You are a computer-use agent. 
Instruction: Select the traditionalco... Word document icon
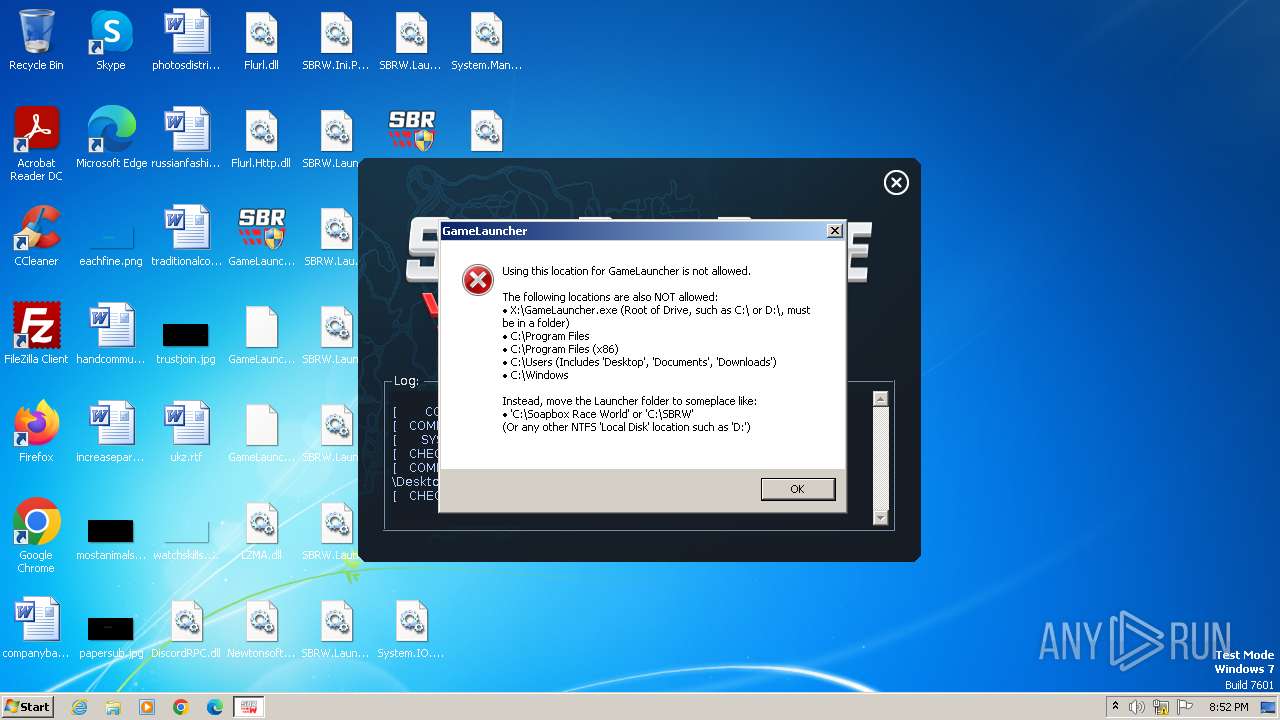[x=186, y=236]
